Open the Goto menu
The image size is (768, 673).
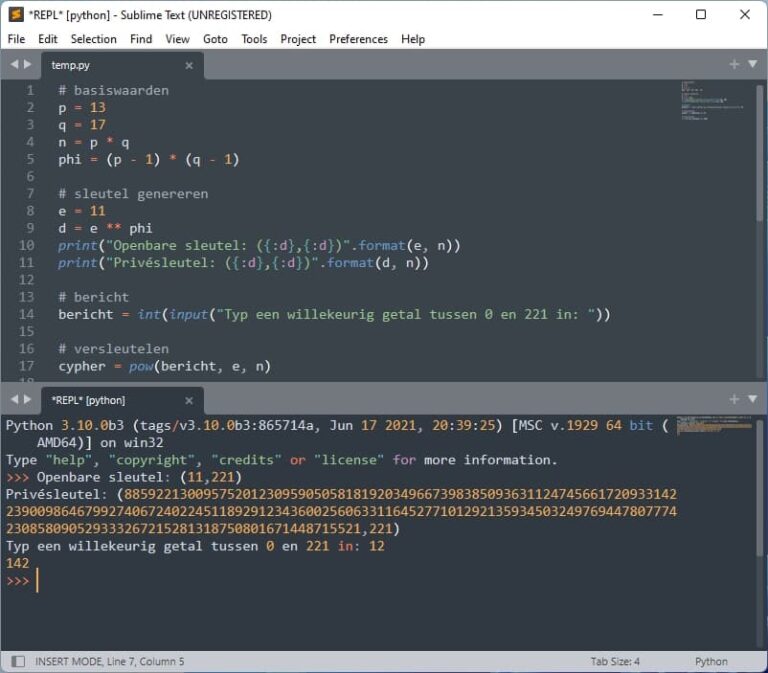pos(215,39)
